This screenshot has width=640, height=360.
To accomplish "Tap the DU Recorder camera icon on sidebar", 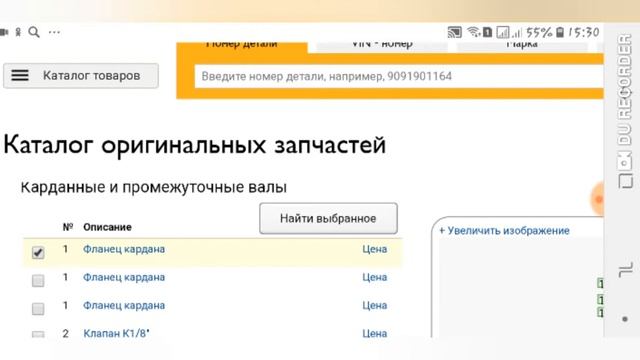I will pyautogui.click(x=624, y=162).
